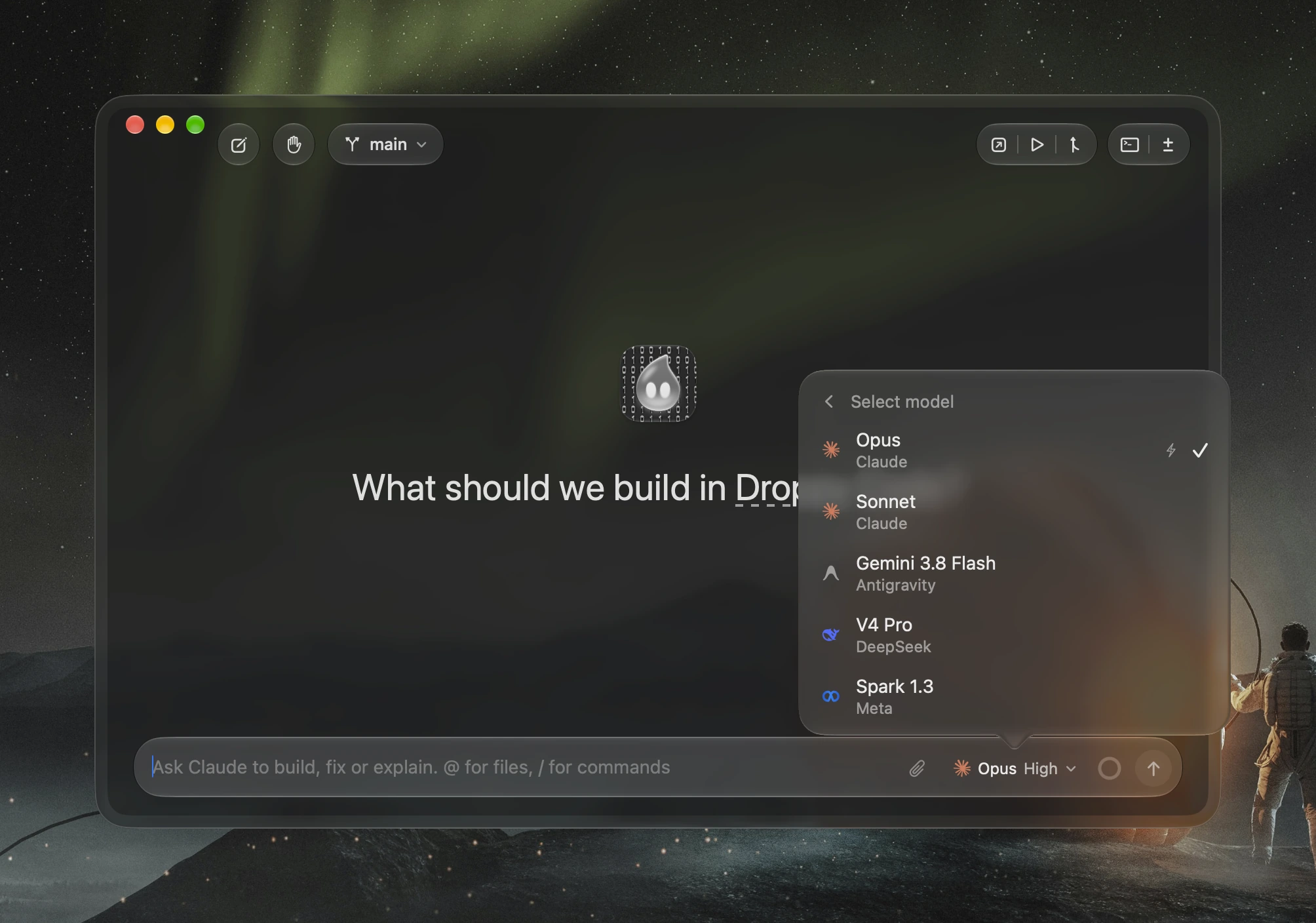This screenshot has width=1316, height=923.
Task: Choose Spark 1.3 from Meta
Action: click(1014, 697)
